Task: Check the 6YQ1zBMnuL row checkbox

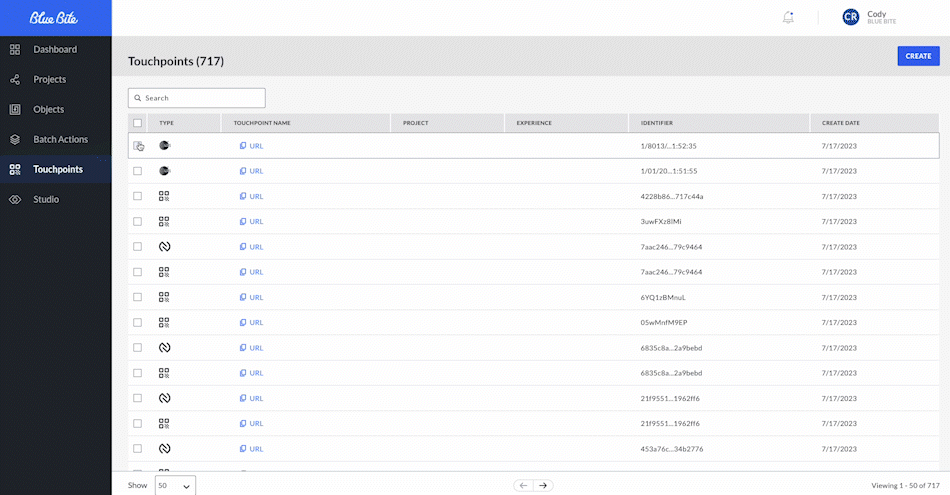Action: [138, 297]
